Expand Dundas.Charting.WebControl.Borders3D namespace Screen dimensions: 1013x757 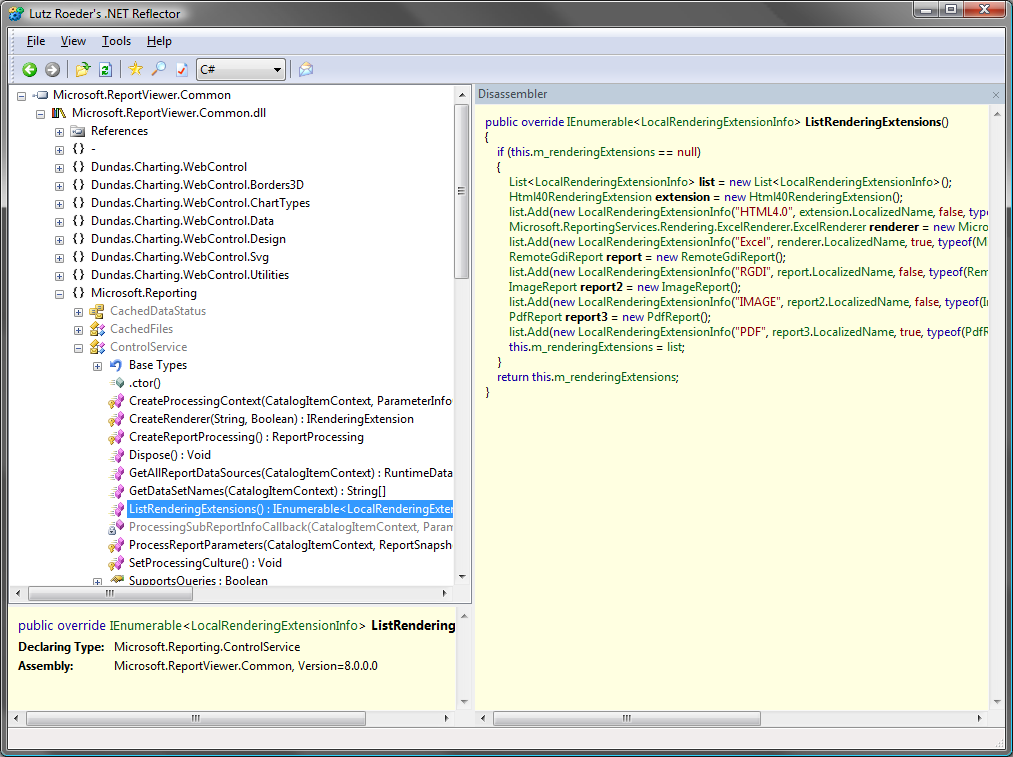point(59,186)
